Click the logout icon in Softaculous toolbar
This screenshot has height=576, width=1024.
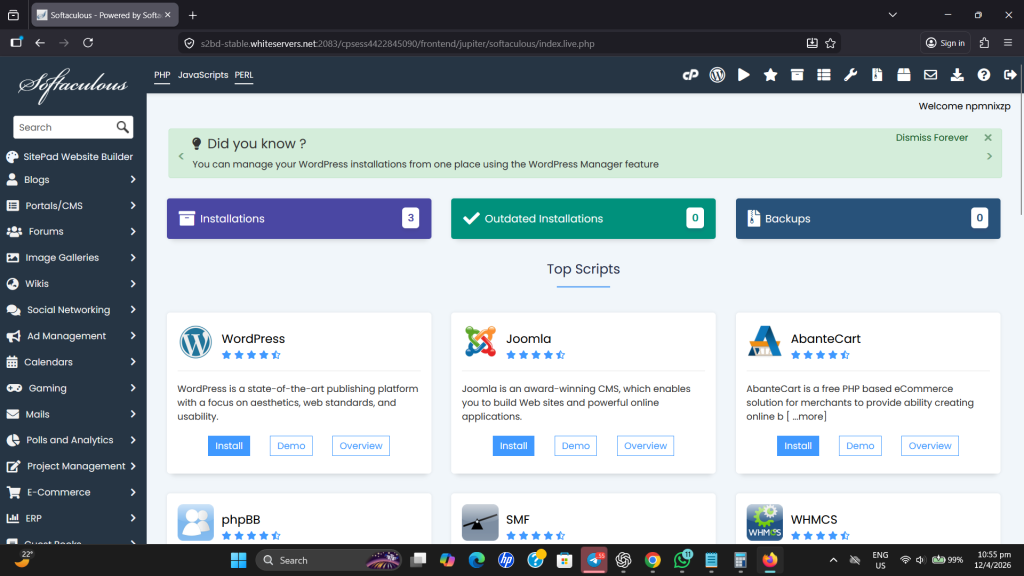1010,75
